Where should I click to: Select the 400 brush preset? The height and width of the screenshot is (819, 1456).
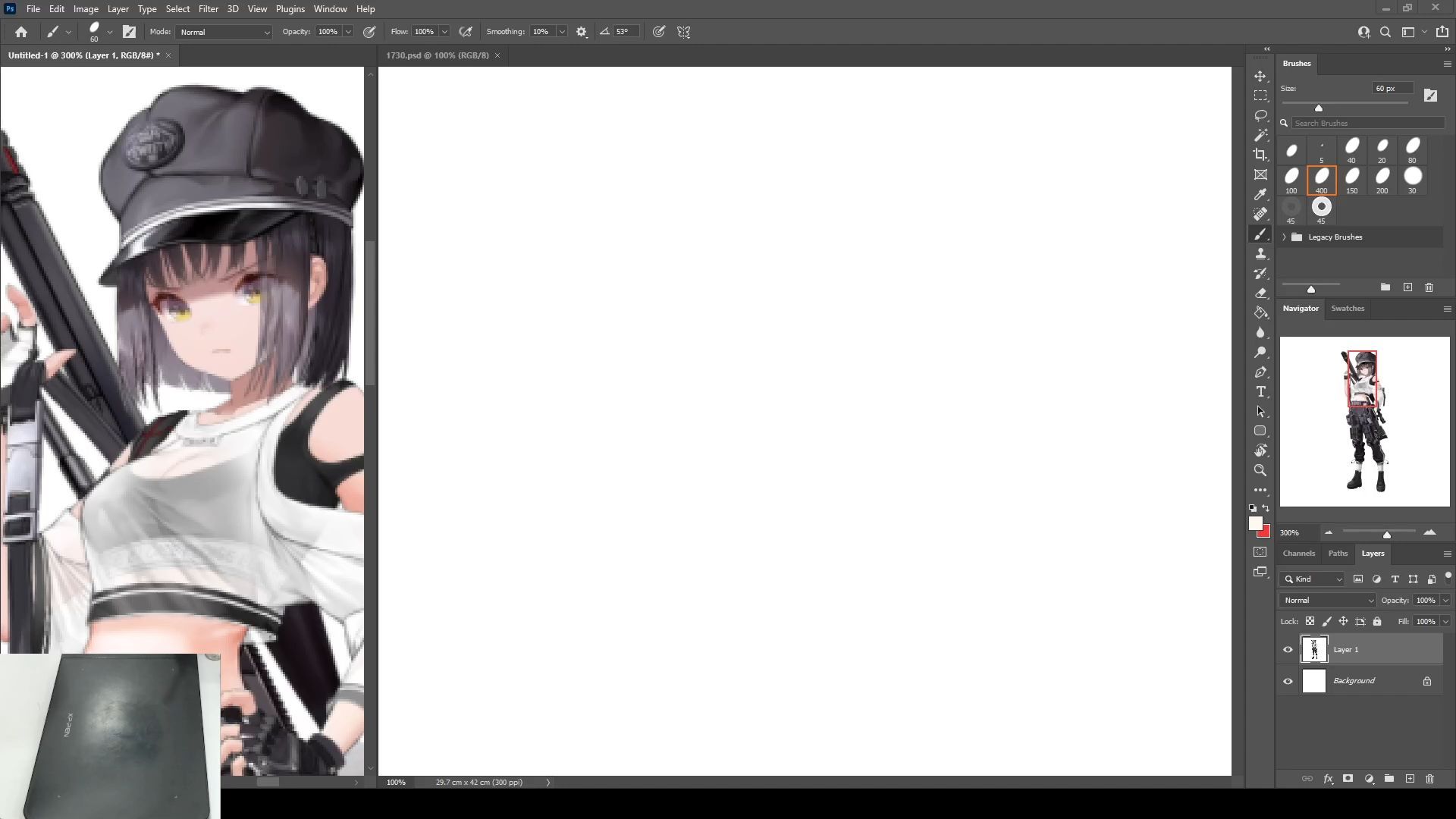click(1321, 180)
